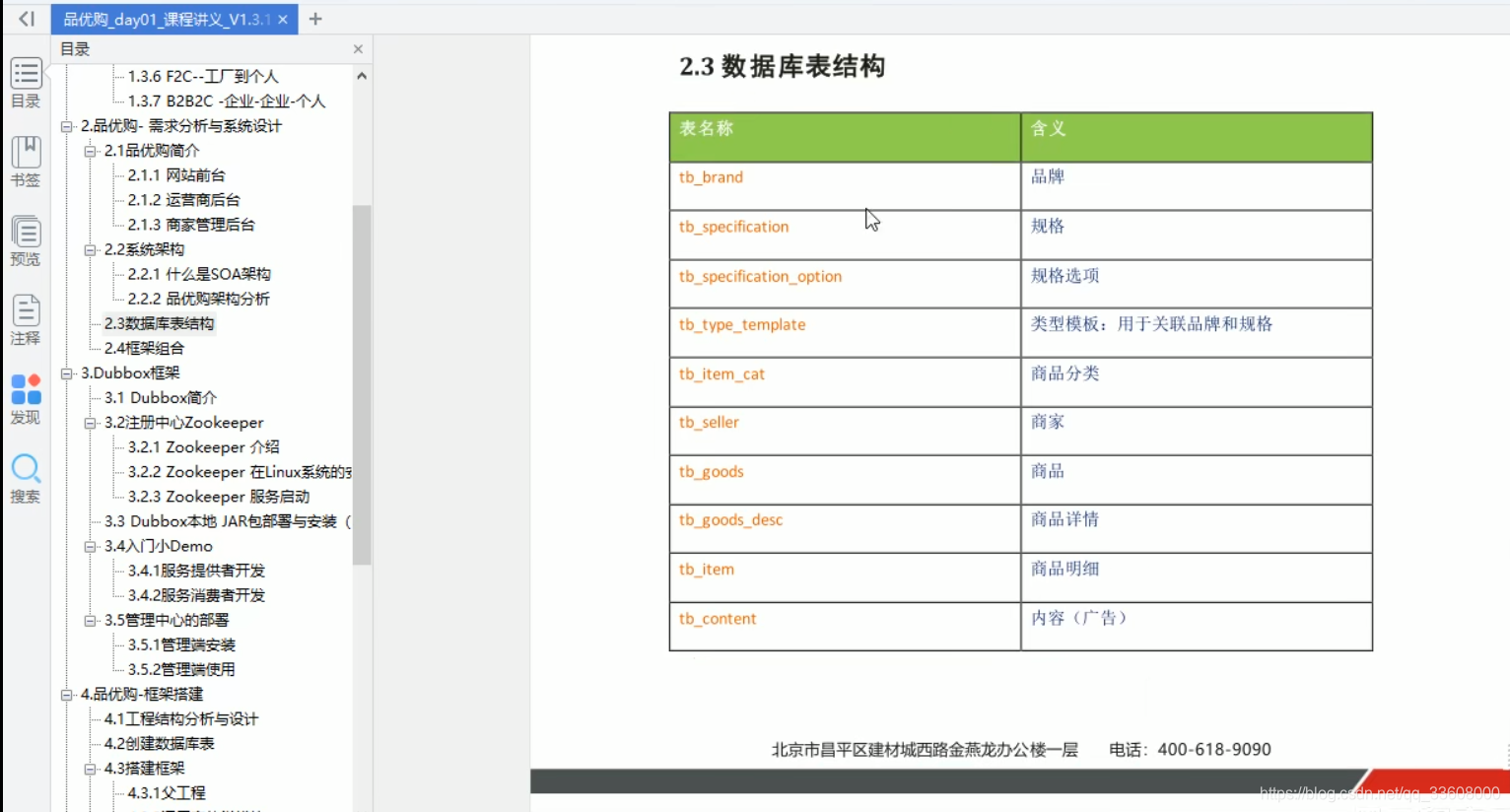This screenshot has width=1510, height=812.
Task: Click the tb_specification_option cell
Action: coord(845,285)
